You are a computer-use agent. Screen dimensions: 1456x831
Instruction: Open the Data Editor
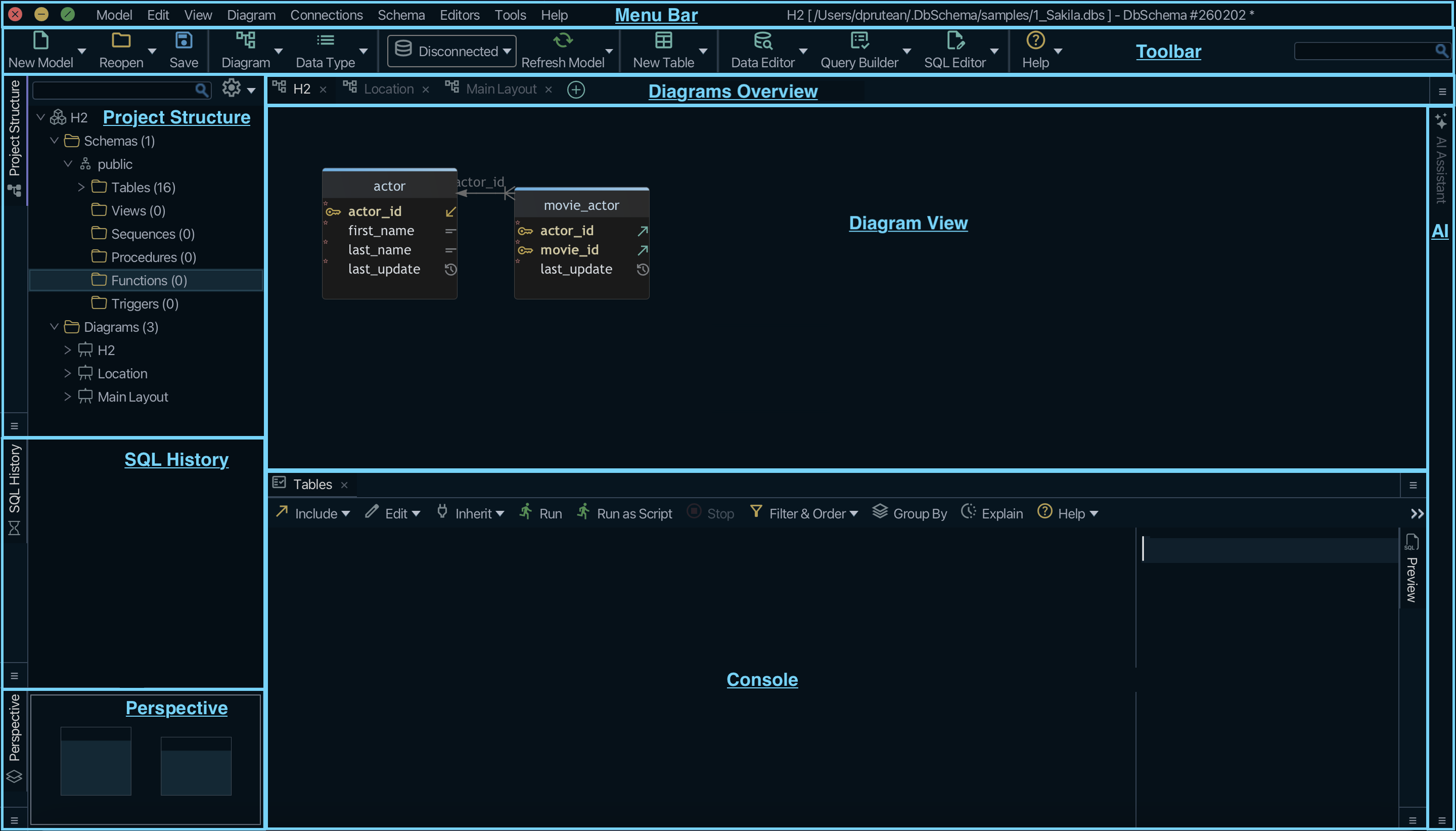[x=762, y=50]
